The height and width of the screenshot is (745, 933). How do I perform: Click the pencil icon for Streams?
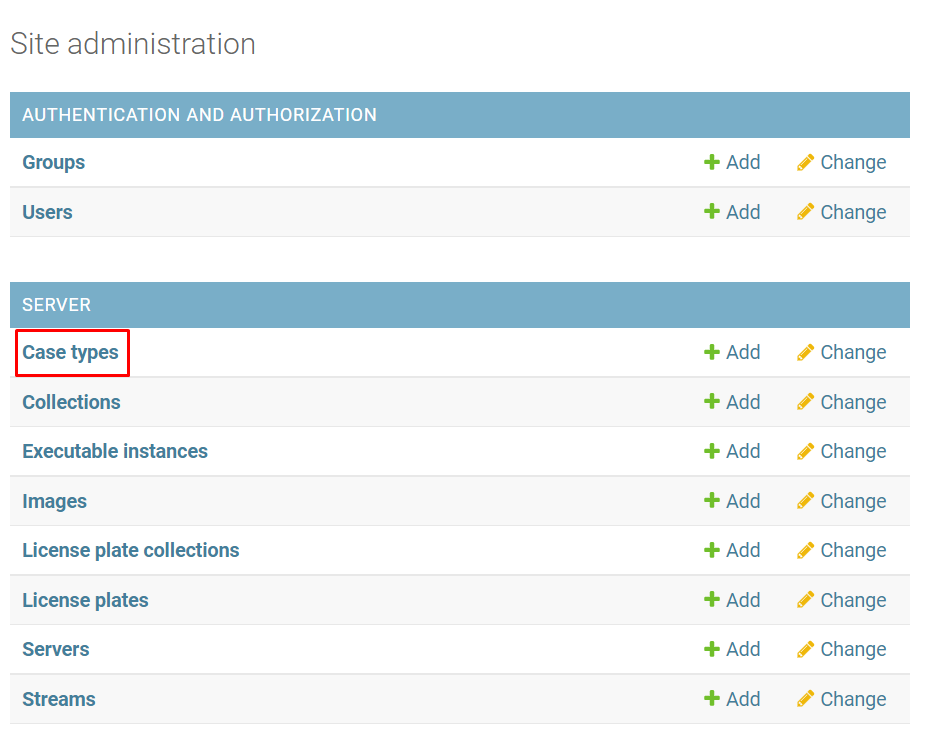pyautogui.click(x=805, y=699)
